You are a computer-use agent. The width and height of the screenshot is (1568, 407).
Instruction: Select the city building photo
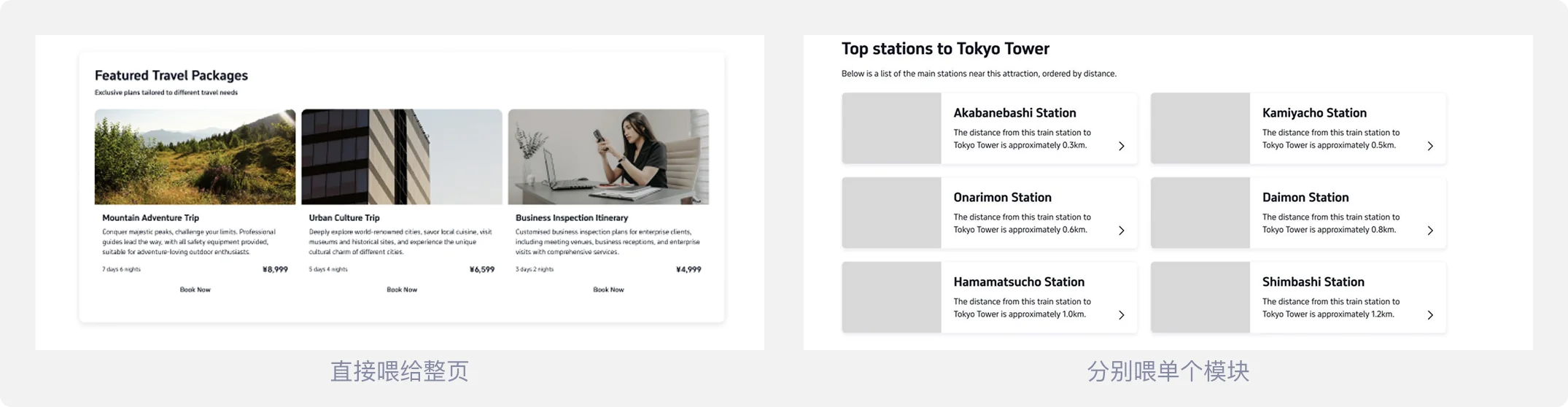402,157
